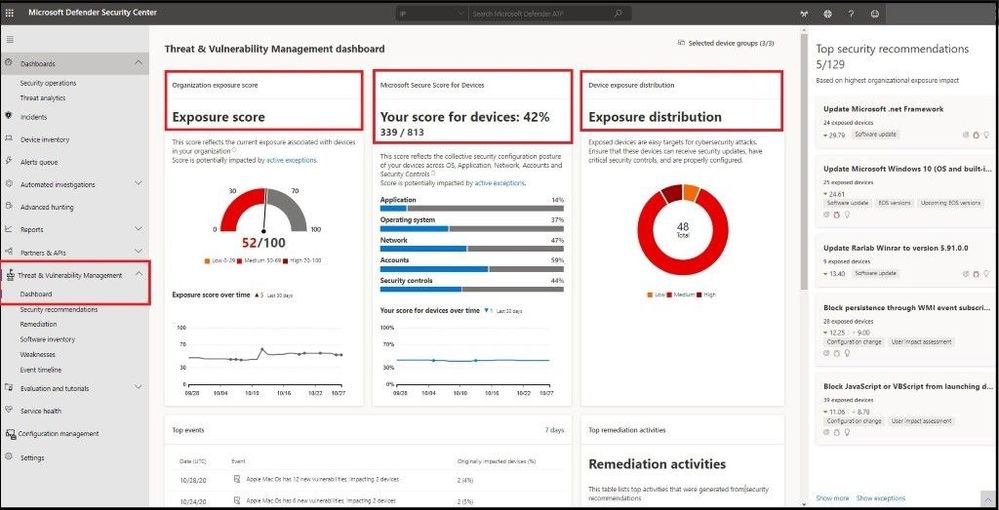Open Event timeline in sidebar
The image size is (999, 510).
point(41,370)
